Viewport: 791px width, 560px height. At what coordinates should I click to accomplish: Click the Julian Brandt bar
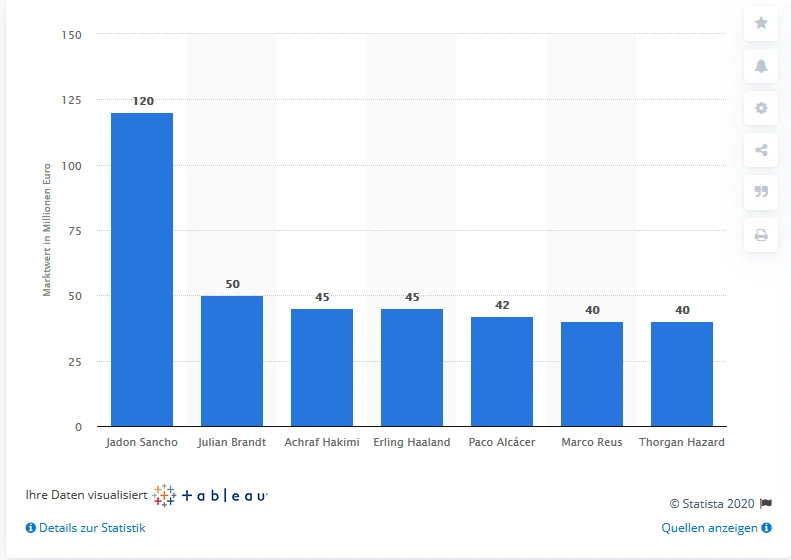(x=232, y=361)
